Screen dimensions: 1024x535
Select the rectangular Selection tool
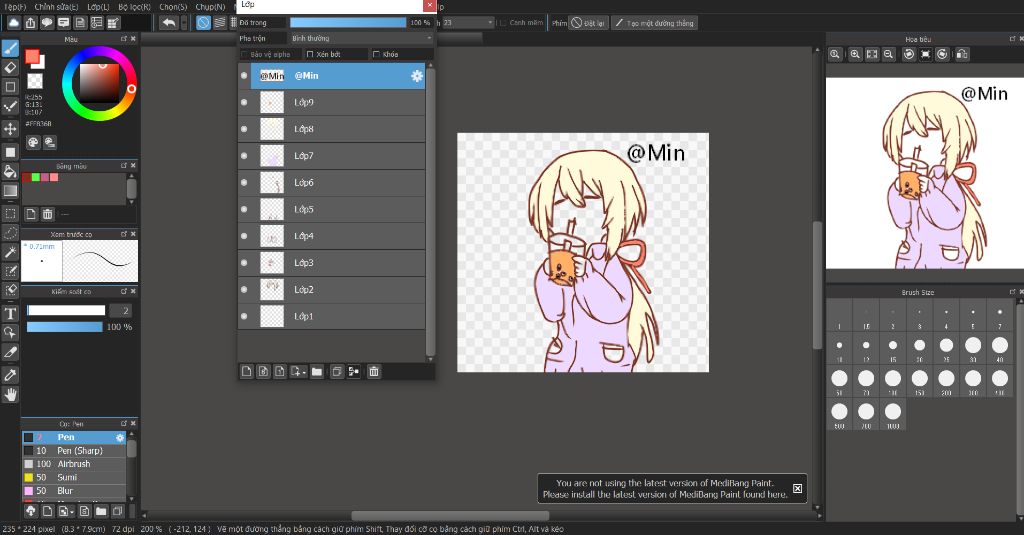point(10,214)
